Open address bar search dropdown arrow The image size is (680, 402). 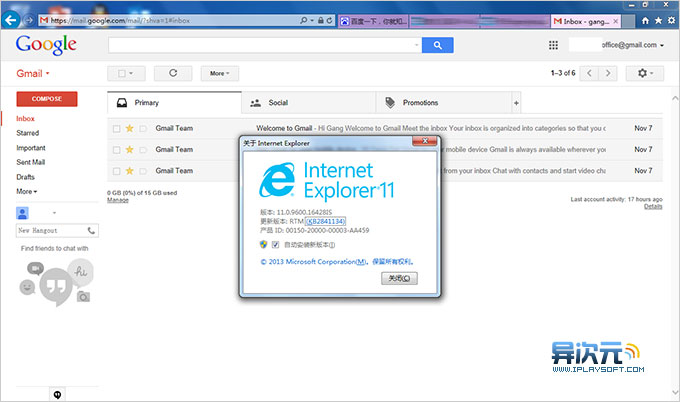[312, 20]
